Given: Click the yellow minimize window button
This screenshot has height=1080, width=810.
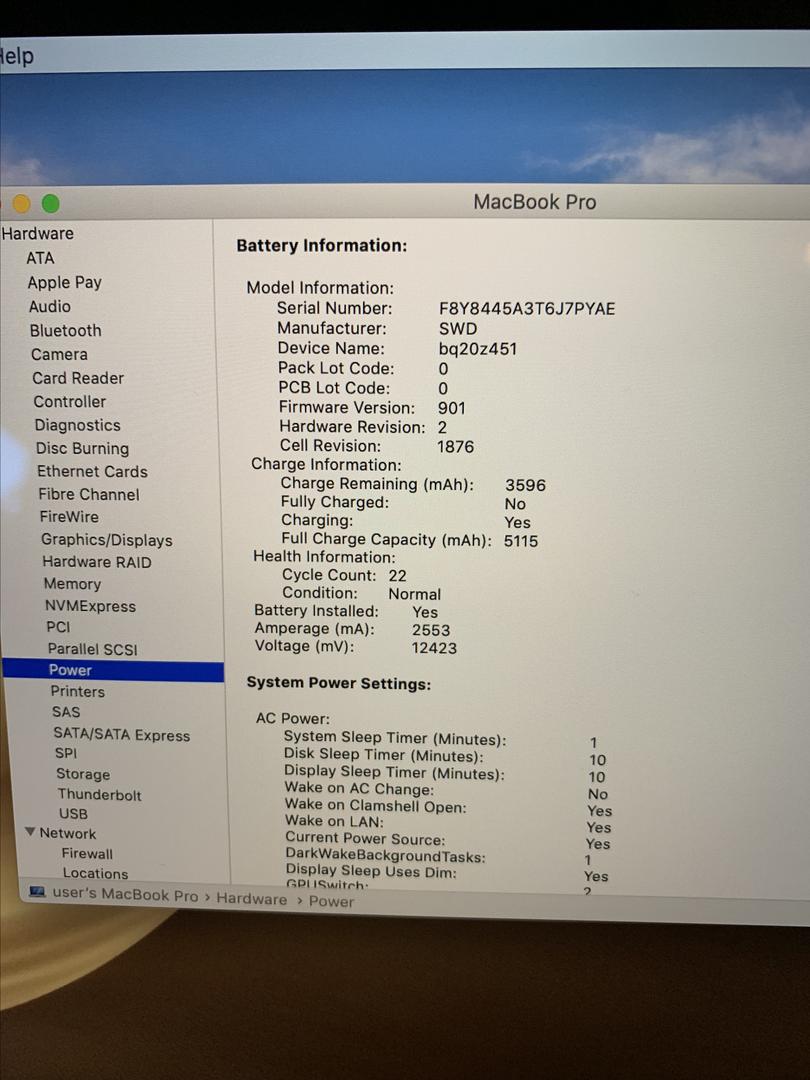Looking at the screenshot, I should click(x=21, y=204).
